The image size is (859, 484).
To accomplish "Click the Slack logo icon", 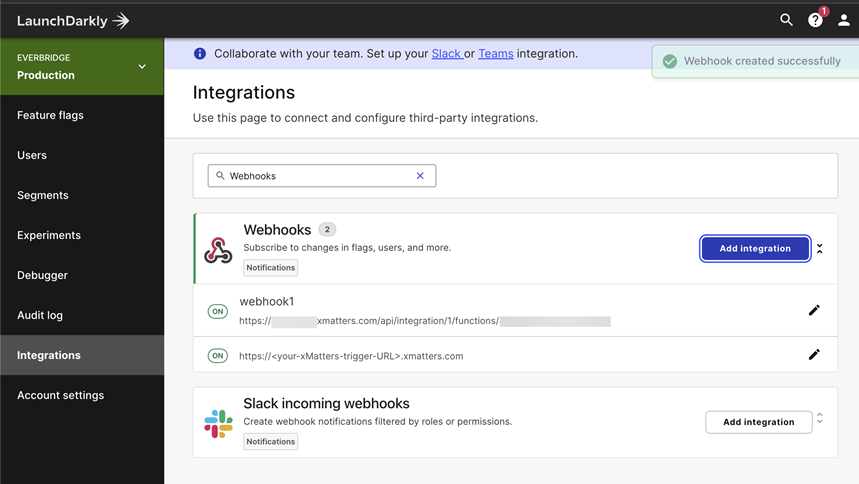I will coord(218,424).
